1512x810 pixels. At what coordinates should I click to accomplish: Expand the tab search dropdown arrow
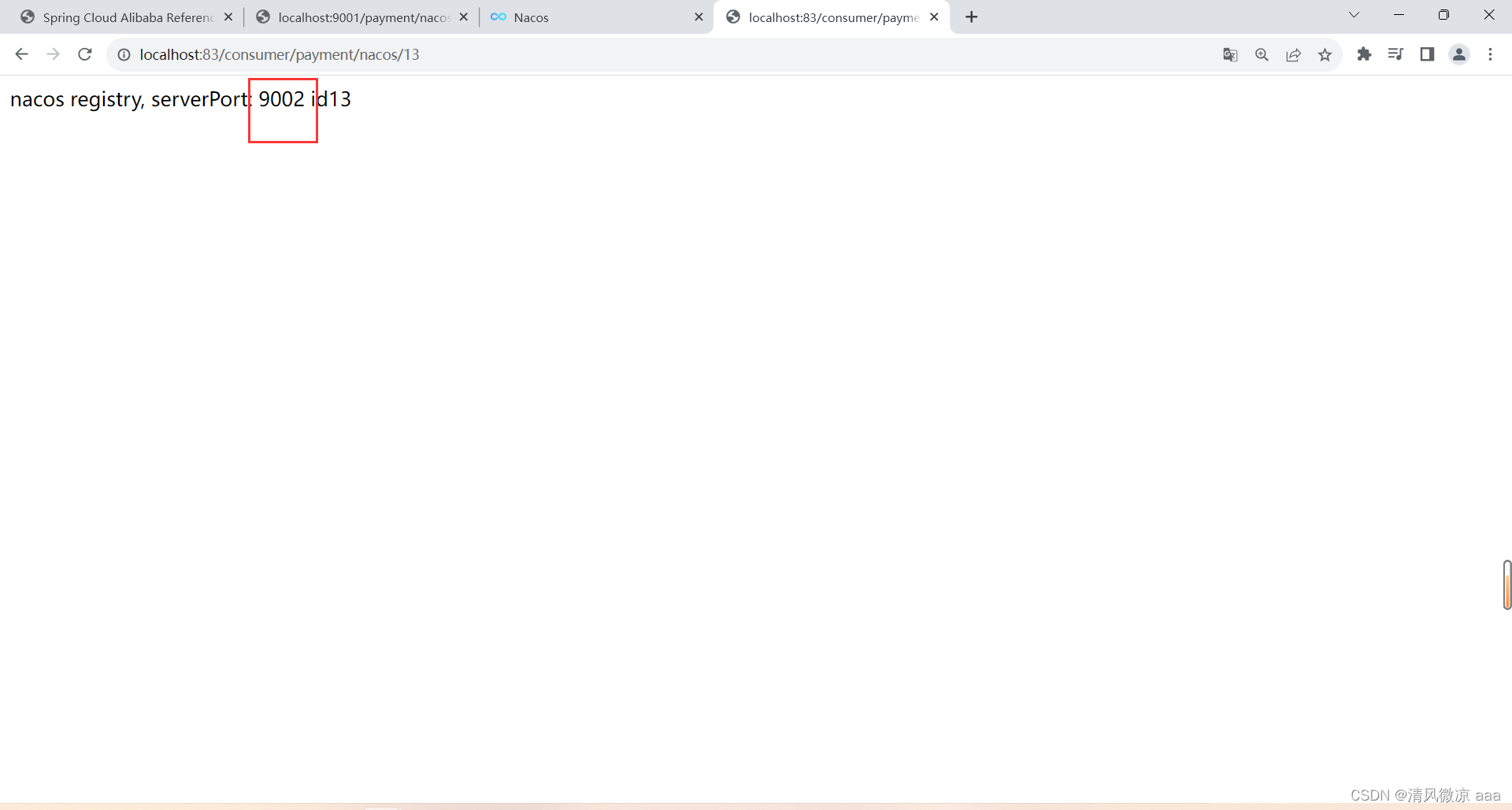1354,15
